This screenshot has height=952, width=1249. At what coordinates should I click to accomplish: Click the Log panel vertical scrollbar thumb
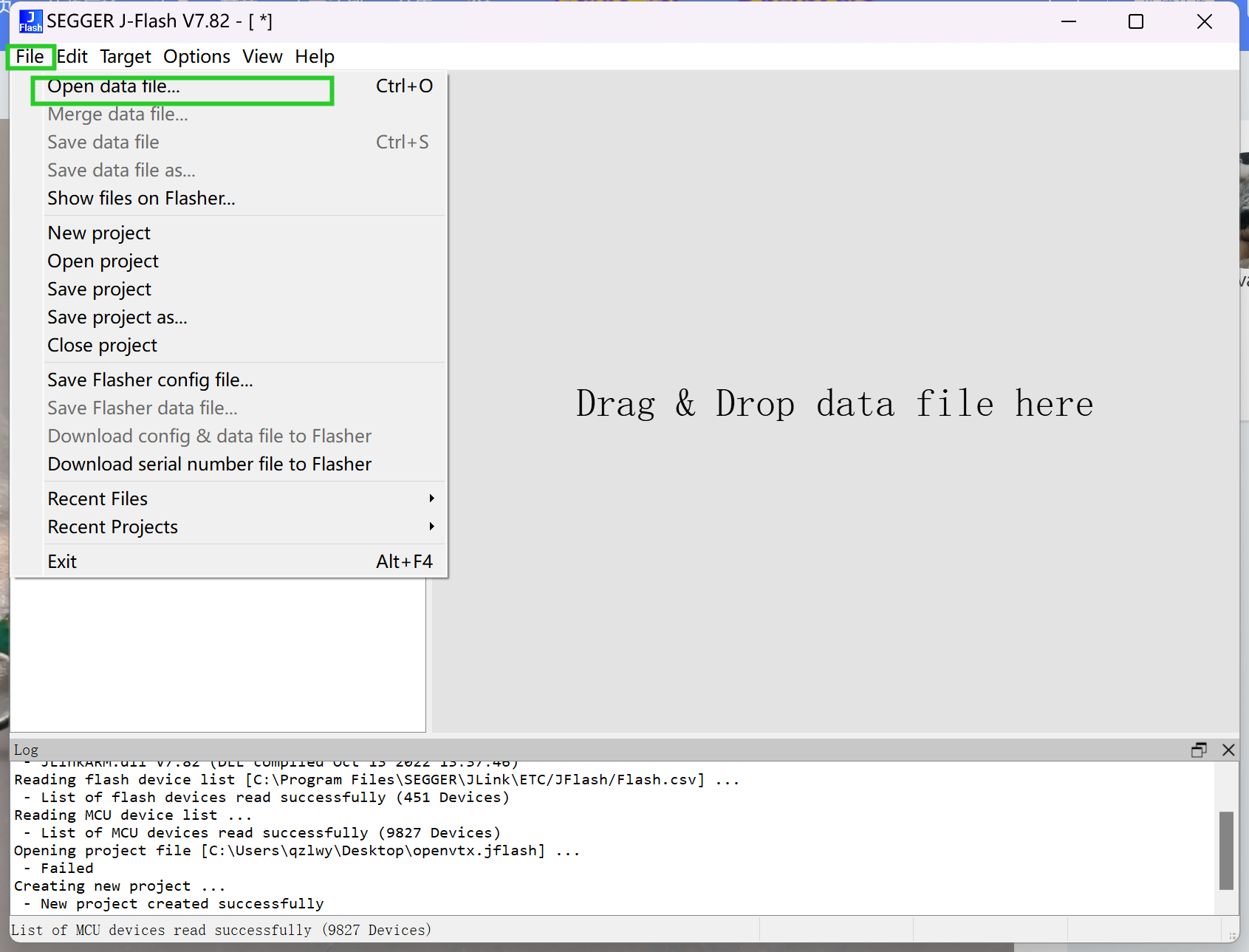(1226, 849)
